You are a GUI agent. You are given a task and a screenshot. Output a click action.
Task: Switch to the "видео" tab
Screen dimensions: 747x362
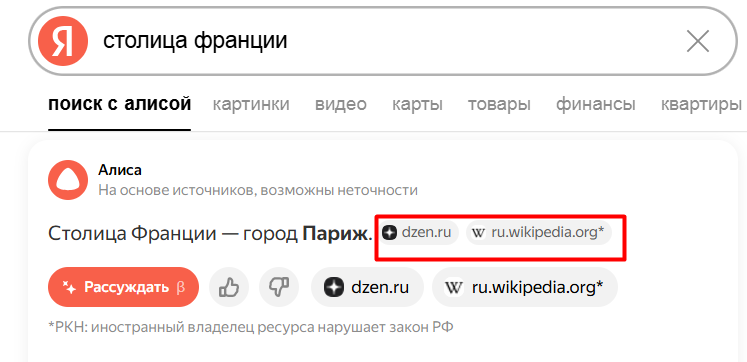341,104
